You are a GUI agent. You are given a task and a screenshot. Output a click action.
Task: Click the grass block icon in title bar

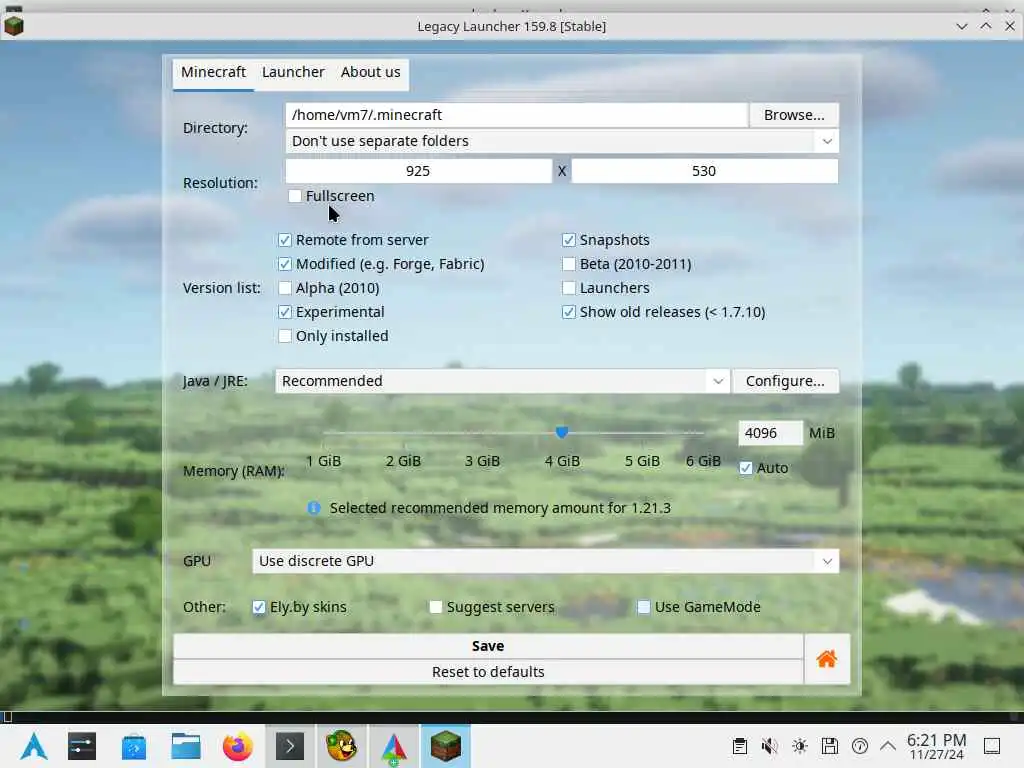click(14, 26)
